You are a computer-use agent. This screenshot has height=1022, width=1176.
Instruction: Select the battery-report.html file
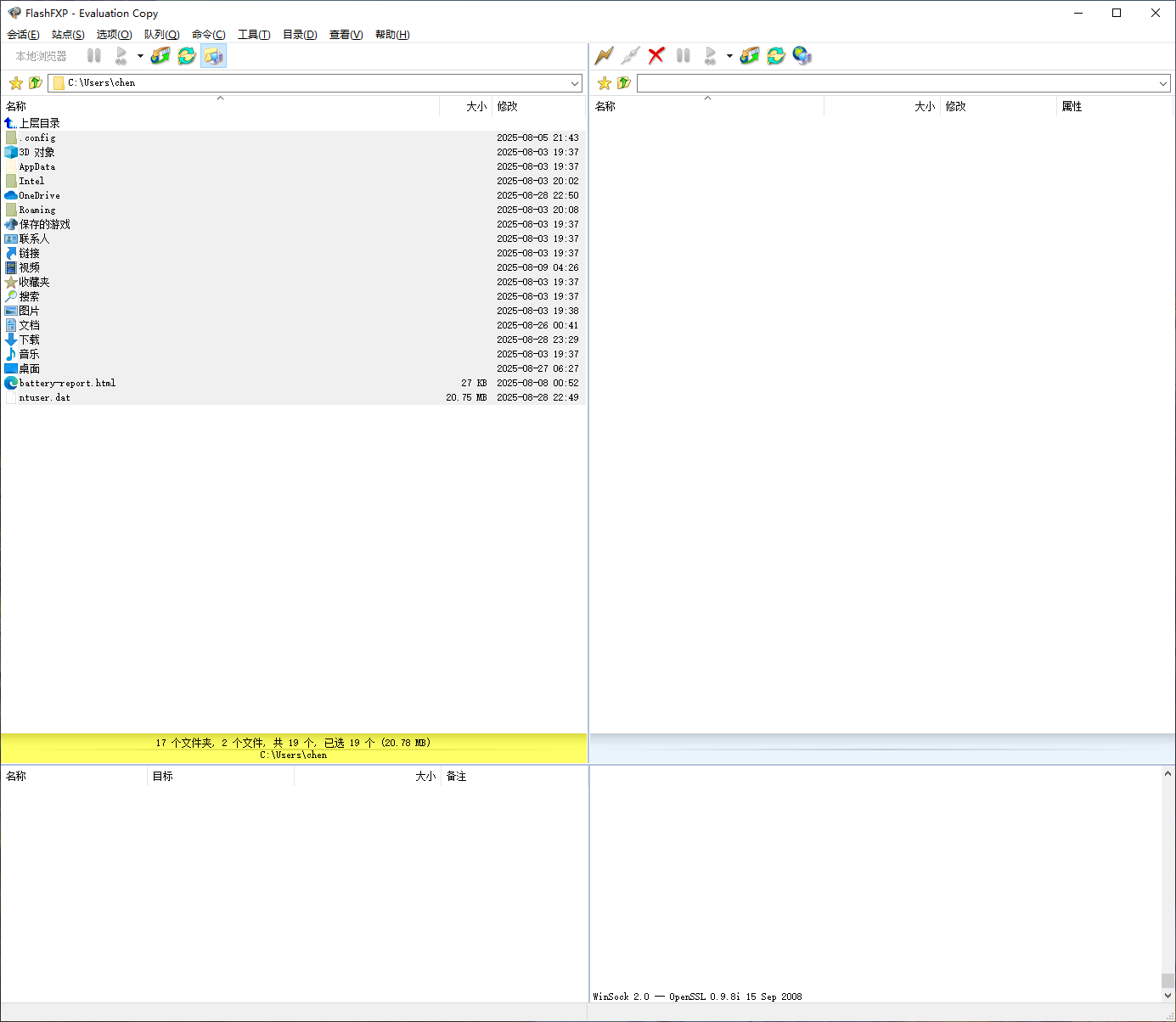click(x=67, y=383)
